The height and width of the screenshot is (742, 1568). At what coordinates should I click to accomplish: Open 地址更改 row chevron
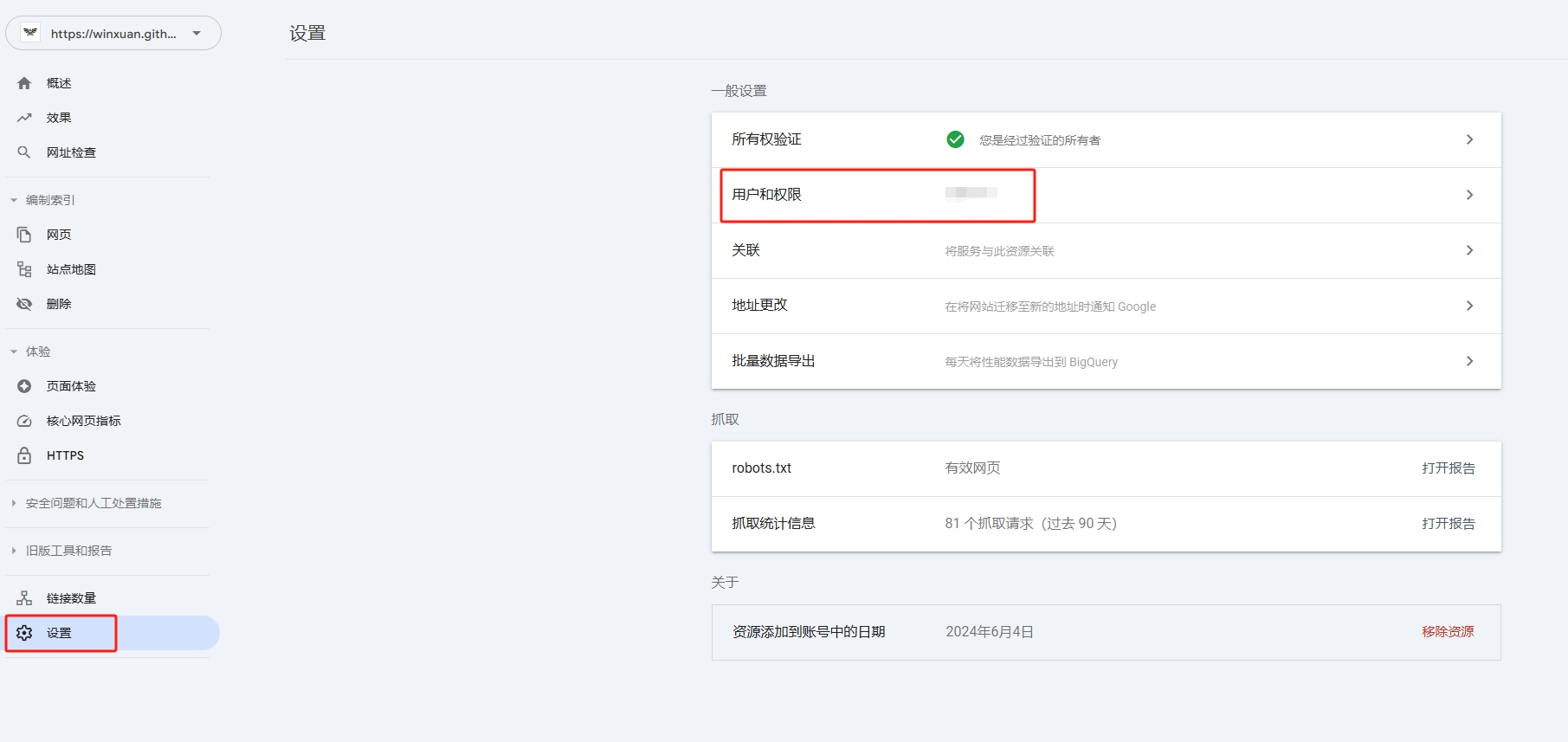pos(1469,306)
